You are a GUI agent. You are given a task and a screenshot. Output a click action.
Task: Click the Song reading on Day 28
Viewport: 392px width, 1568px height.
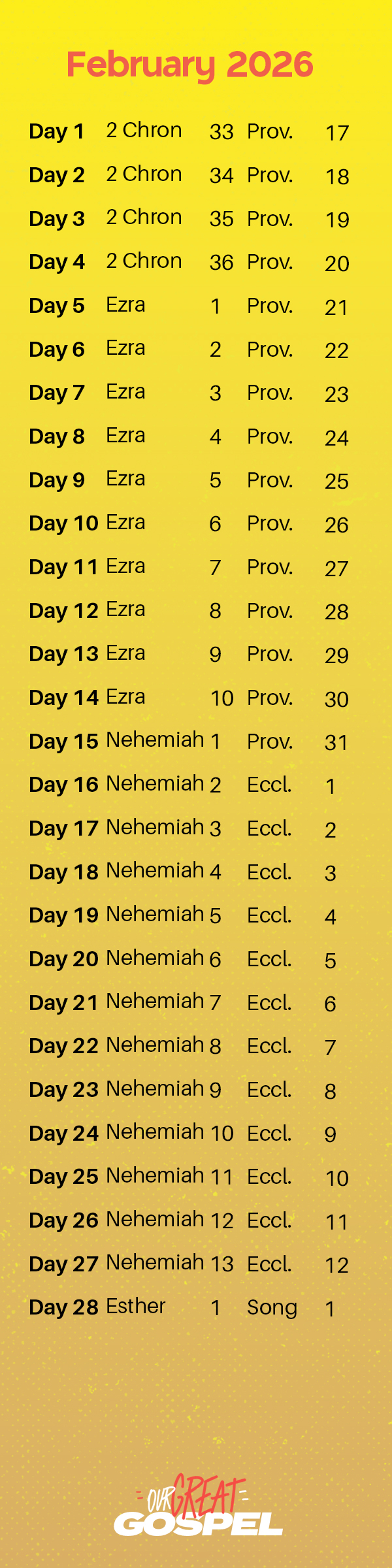[x=272, y=1307]
